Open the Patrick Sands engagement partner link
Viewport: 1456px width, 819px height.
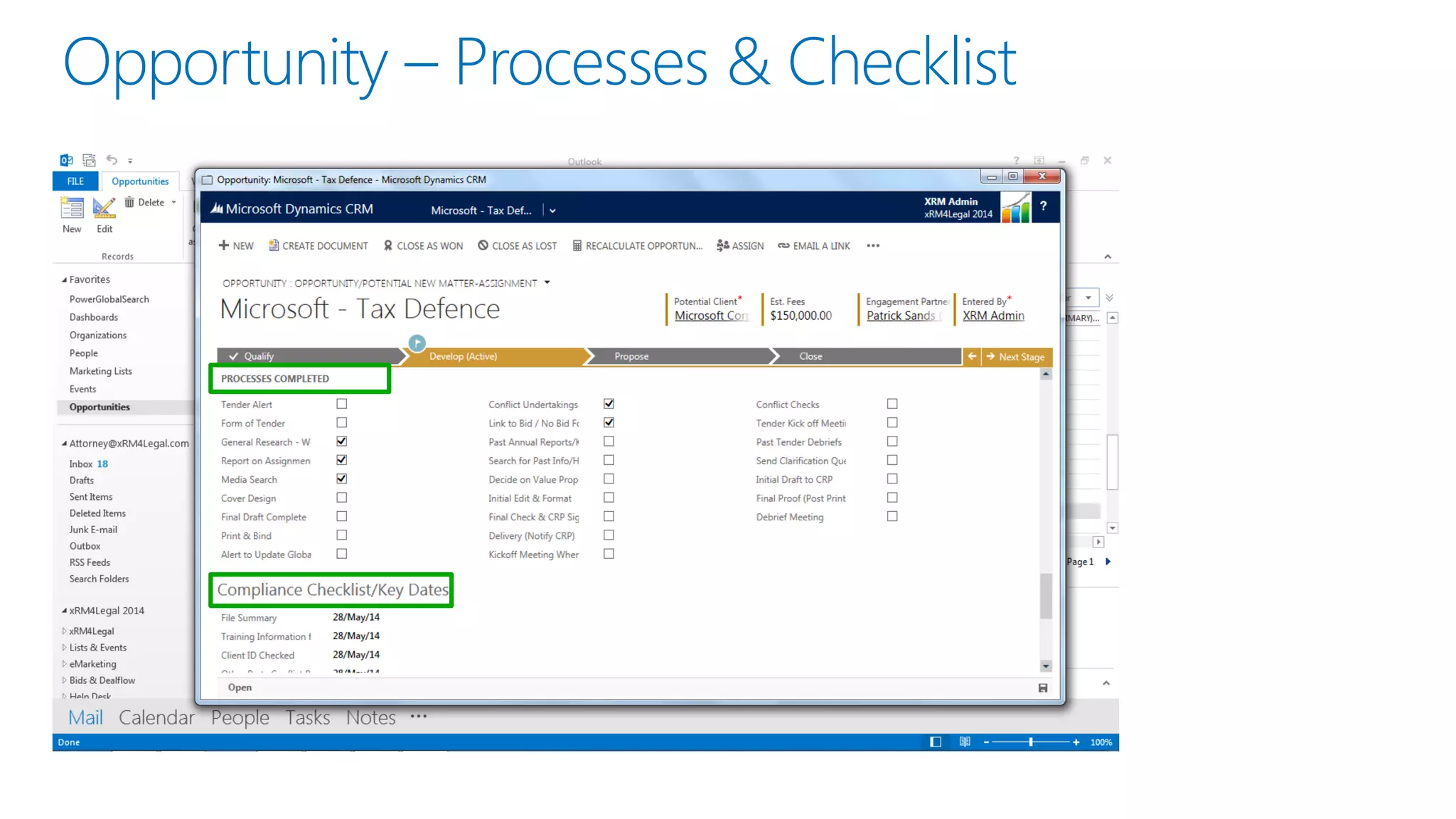pyautogui.click(x=903, y=316)
